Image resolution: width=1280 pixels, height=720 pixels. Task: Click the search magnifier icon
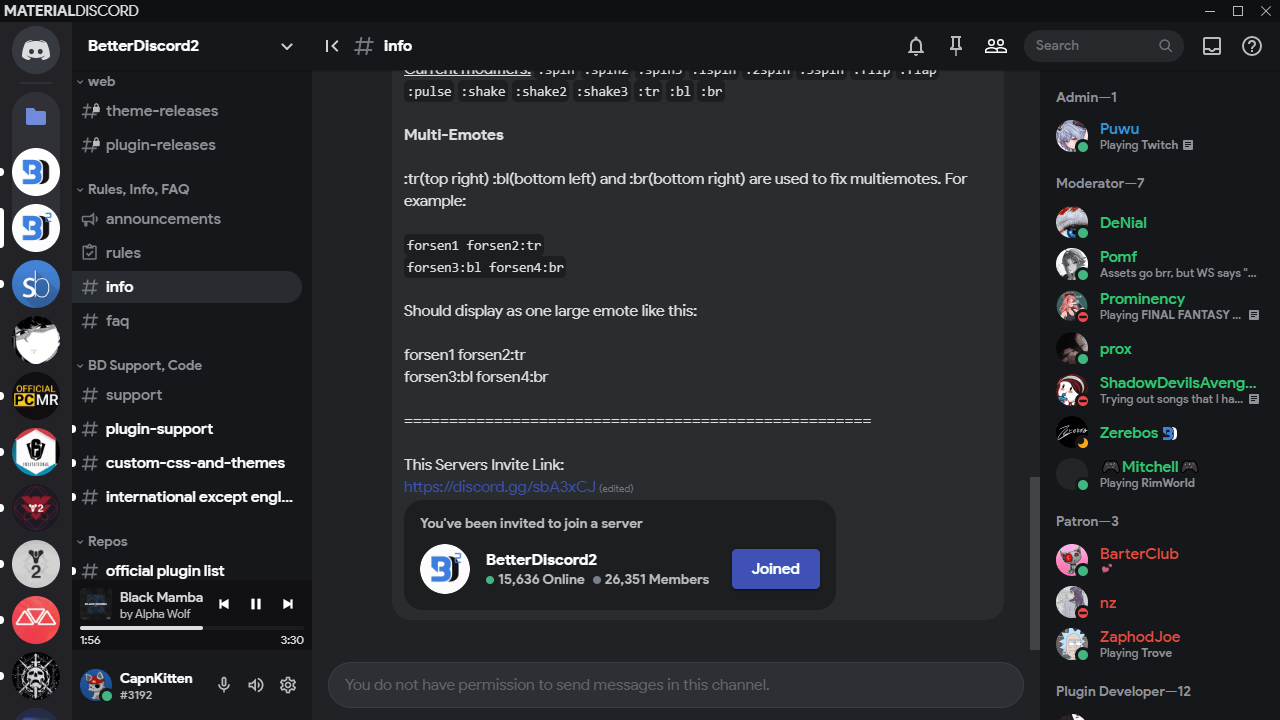coord(1166,46)
